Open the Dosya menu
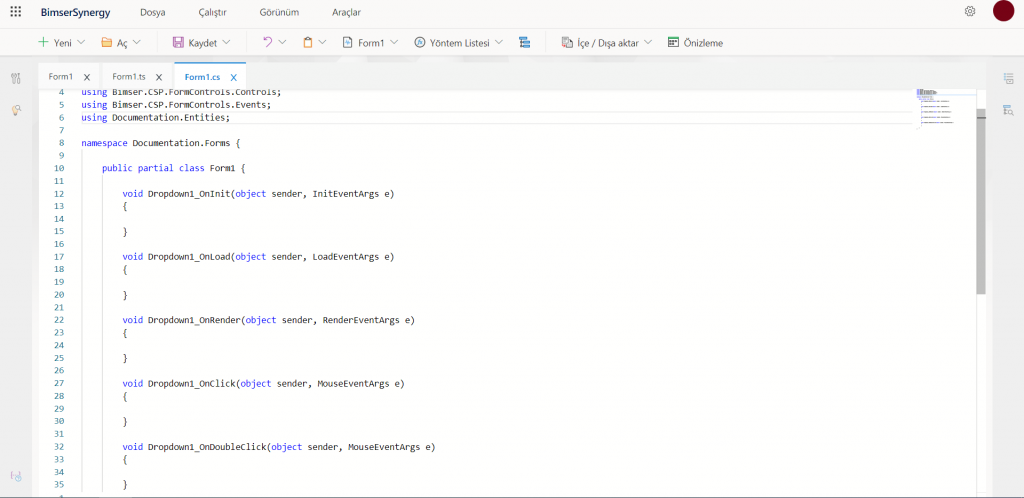Viewport: 1024px width, 498px height. click(x=152, y=12)
